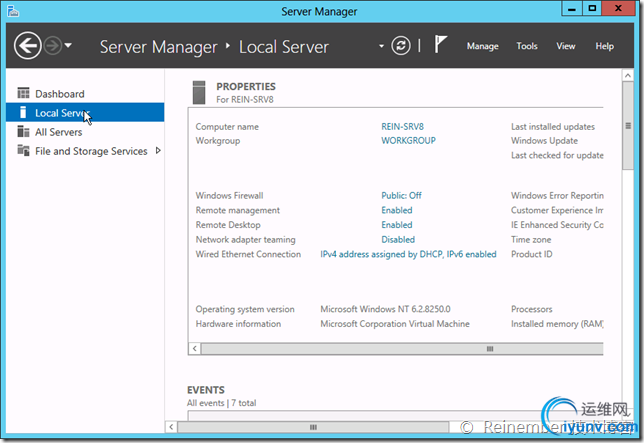
Task: Open the Help menu
Action: (x=605, y=46)
